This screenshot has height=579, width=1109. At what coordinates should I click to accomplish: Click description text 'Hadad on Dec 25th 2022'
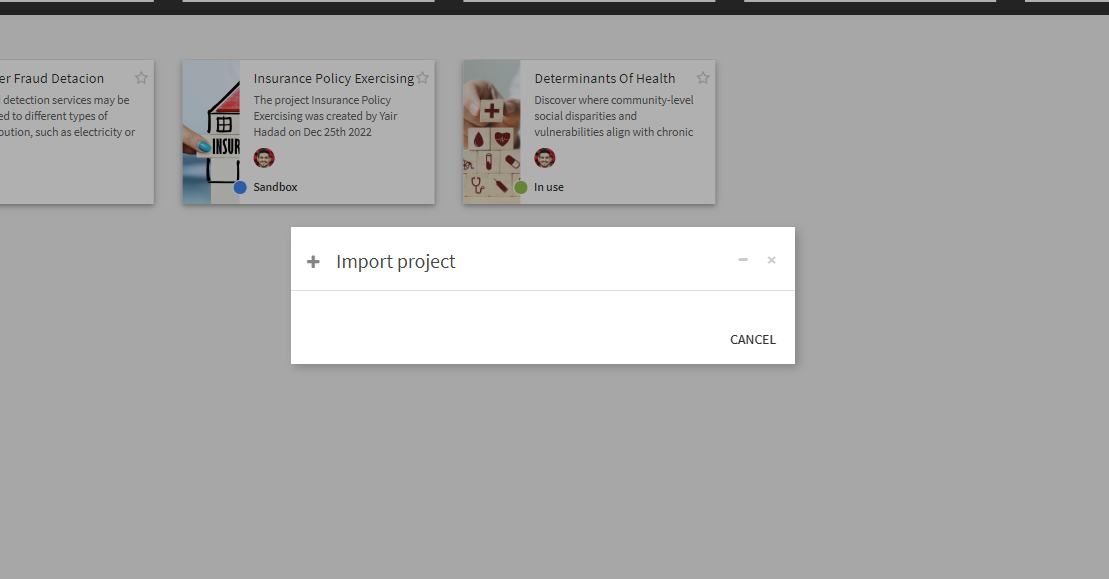pyautogui.click(x=313, y=132)
